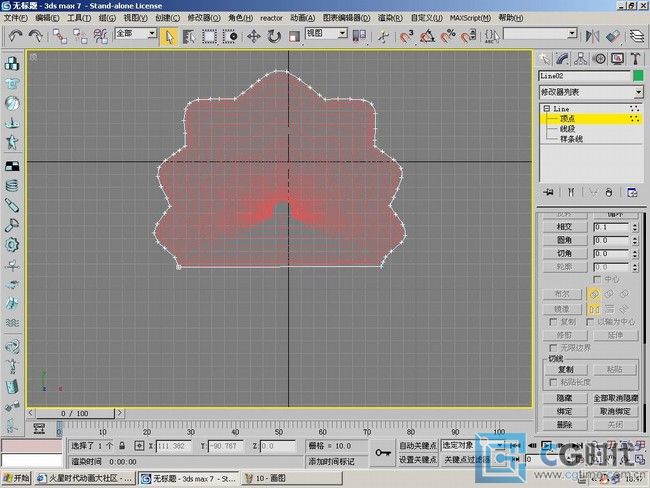Screen dimensions: 650x488
Task: Select the Select and Rotate tool
Action: coord(274,36)
